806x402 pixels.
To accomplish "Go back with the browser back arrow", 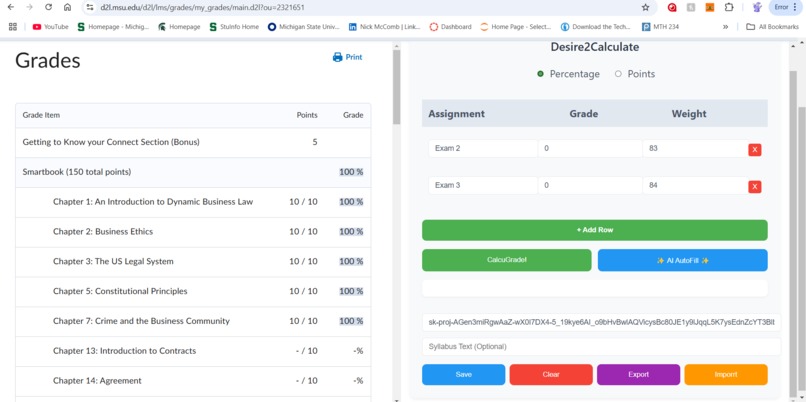I will tap(11, 7).
